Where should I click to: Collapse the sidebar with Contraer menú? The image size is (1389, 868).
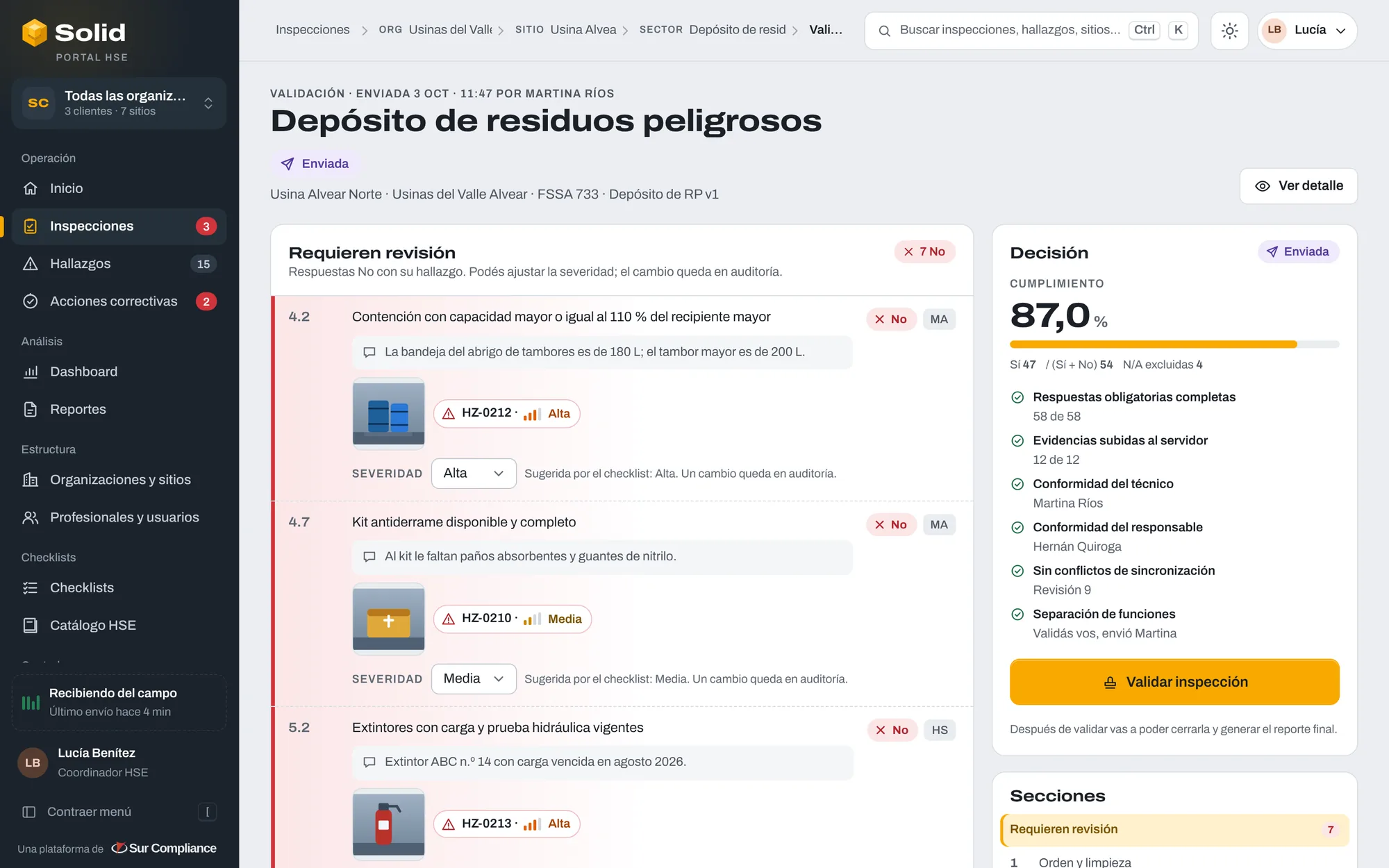(119, 812)
